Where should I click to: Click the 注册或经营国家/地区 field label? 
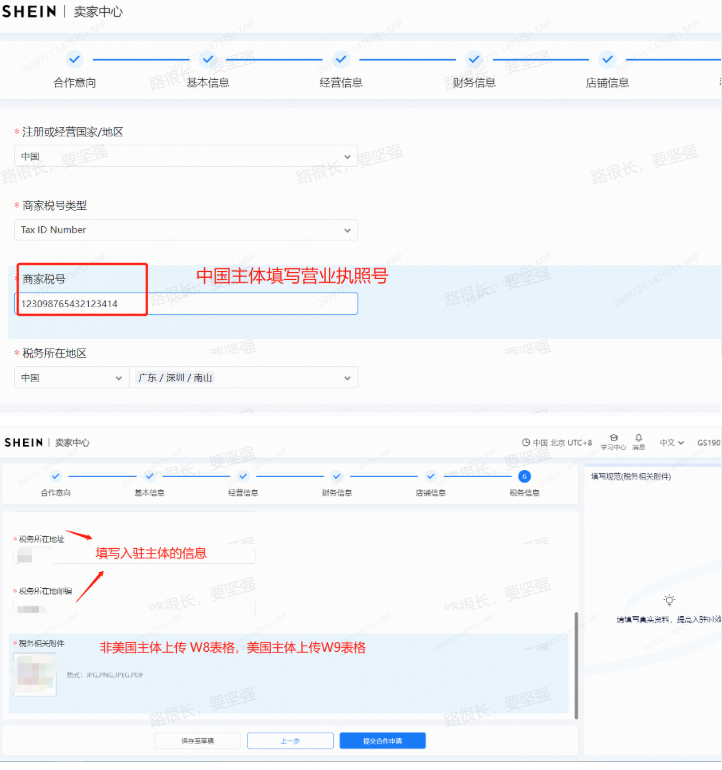[72, 132]
